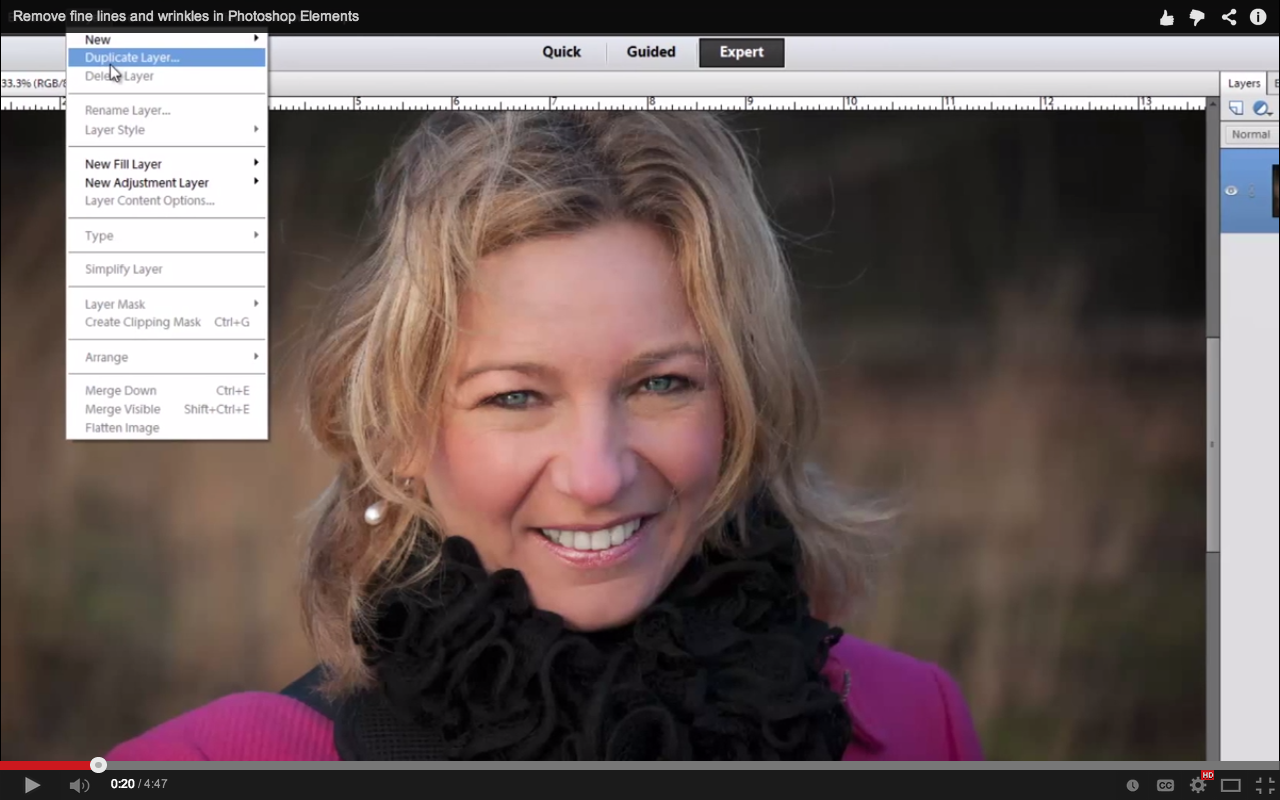Click the Quick mode button

561,52
